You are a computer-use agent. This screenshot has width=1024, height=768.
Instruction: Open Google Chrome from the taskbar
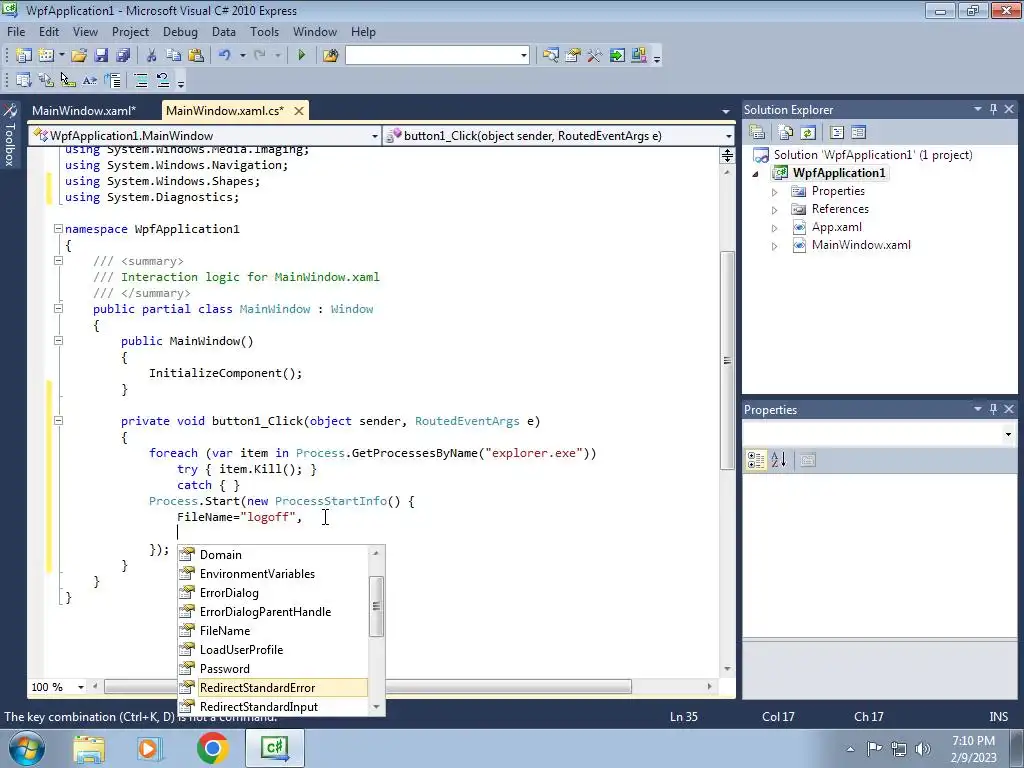tap(212, 748)
